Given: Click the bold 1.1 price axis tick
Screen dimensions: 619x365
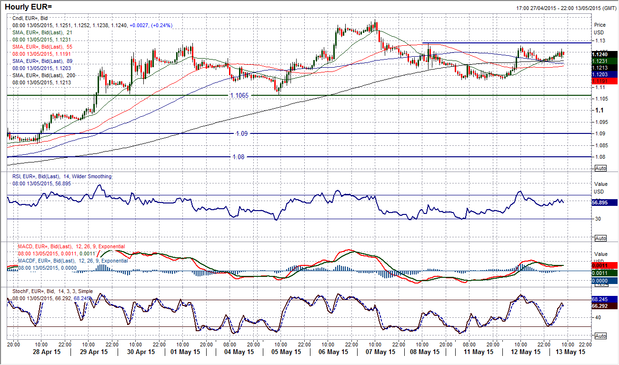Looking at the screenshot, I should (598, 110).
